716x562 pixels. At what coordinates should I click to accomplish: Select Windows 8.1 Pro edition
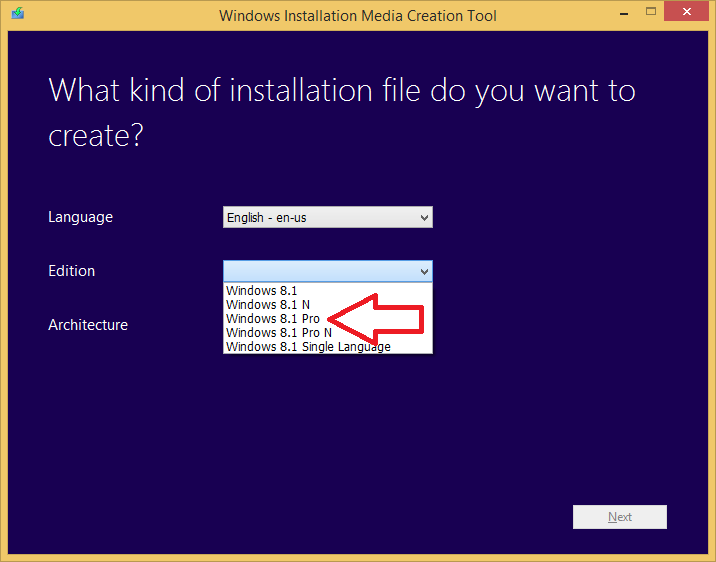pos(327,319)
